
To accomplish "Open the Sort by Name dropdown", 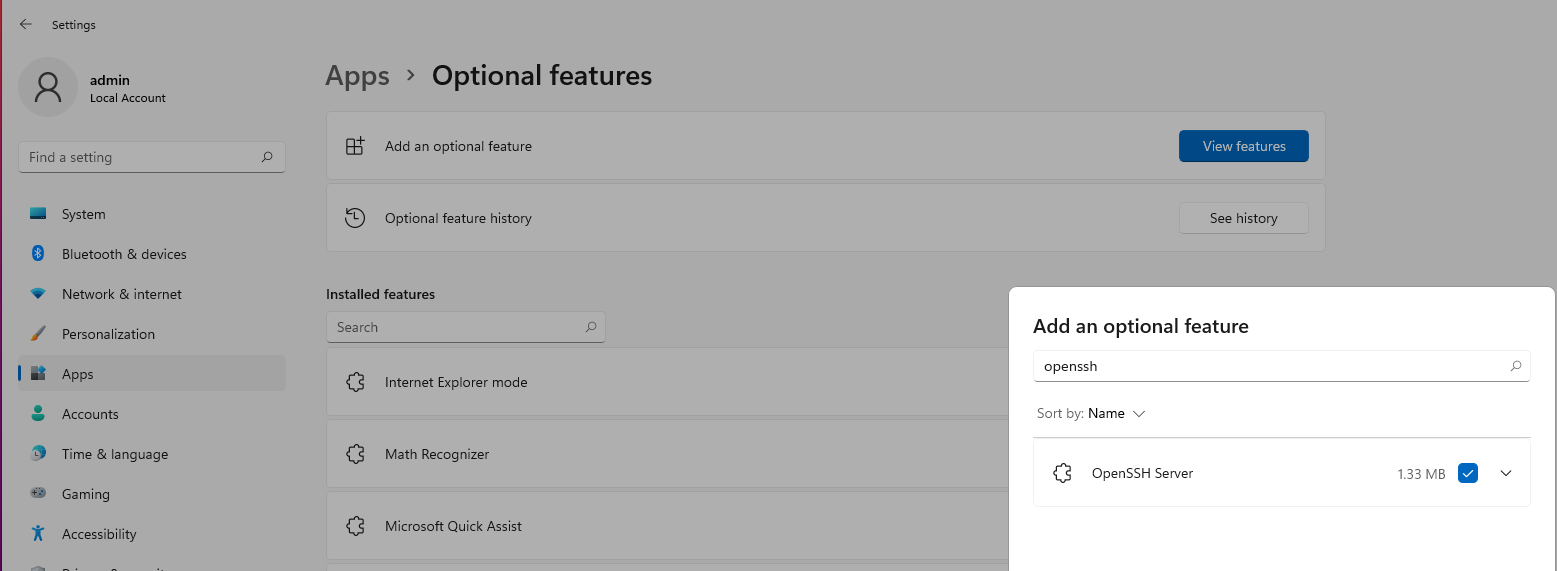I will 1117,413.
